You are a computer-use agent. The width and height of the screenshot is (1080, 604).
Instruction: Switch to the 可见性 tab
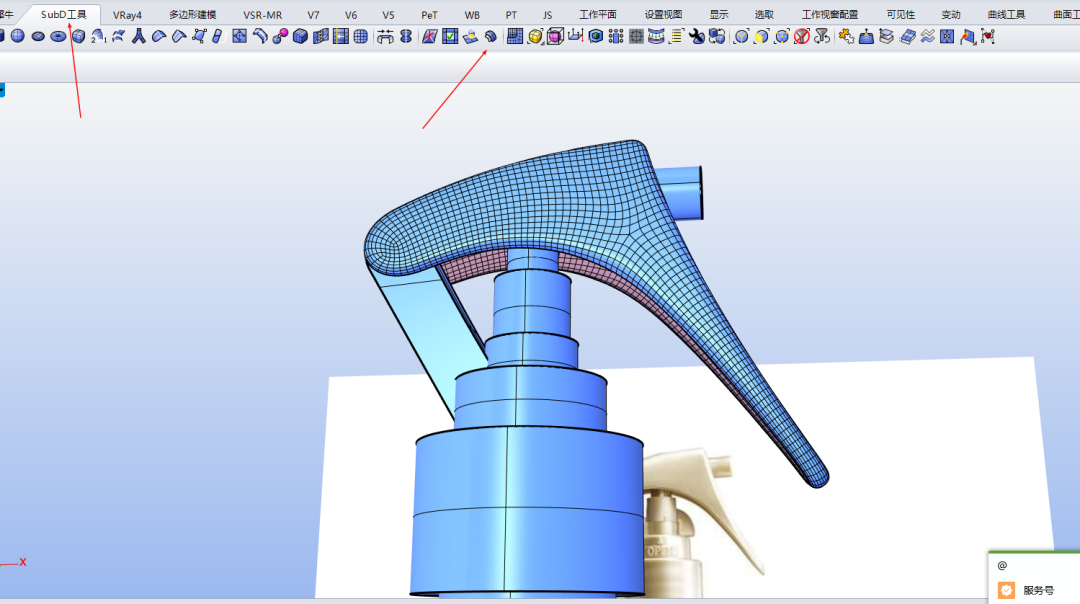click(901, 14)
